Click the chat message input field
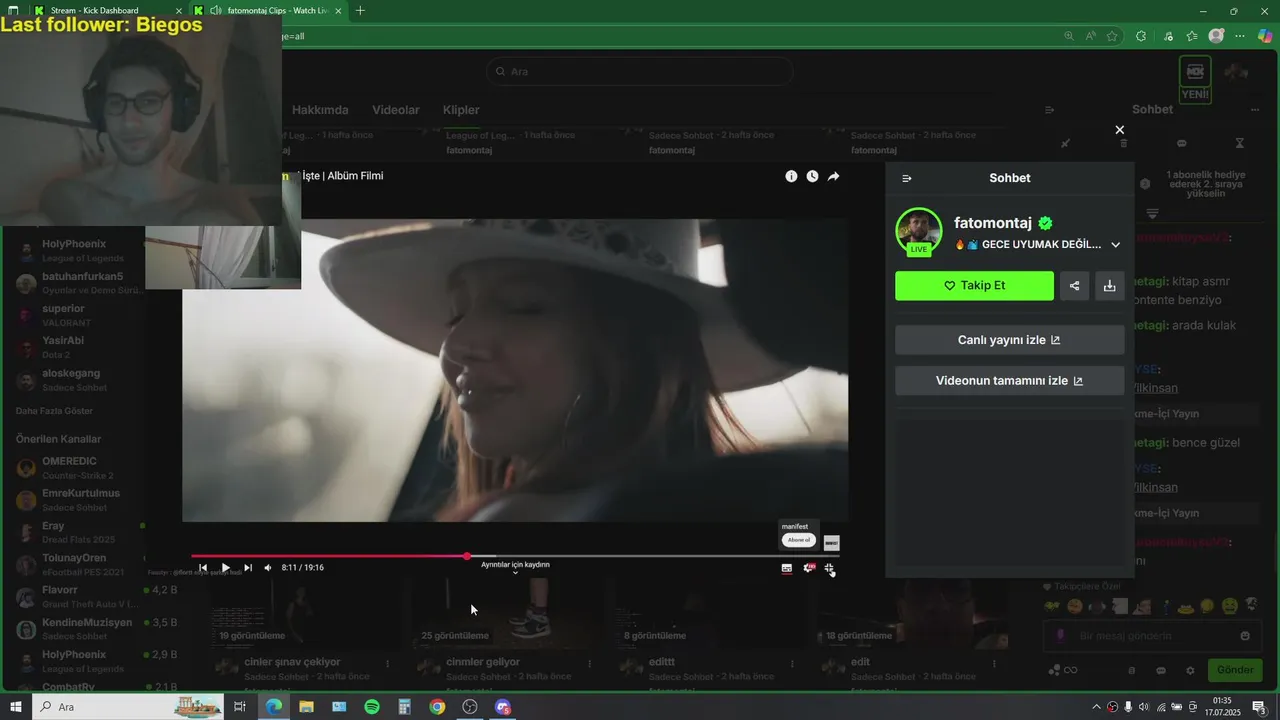 (1152, 636)
